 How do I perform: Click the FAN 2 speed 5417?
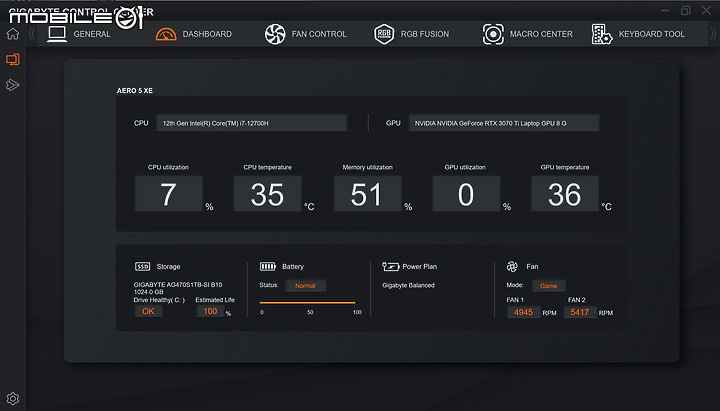[x=580, y=312]
